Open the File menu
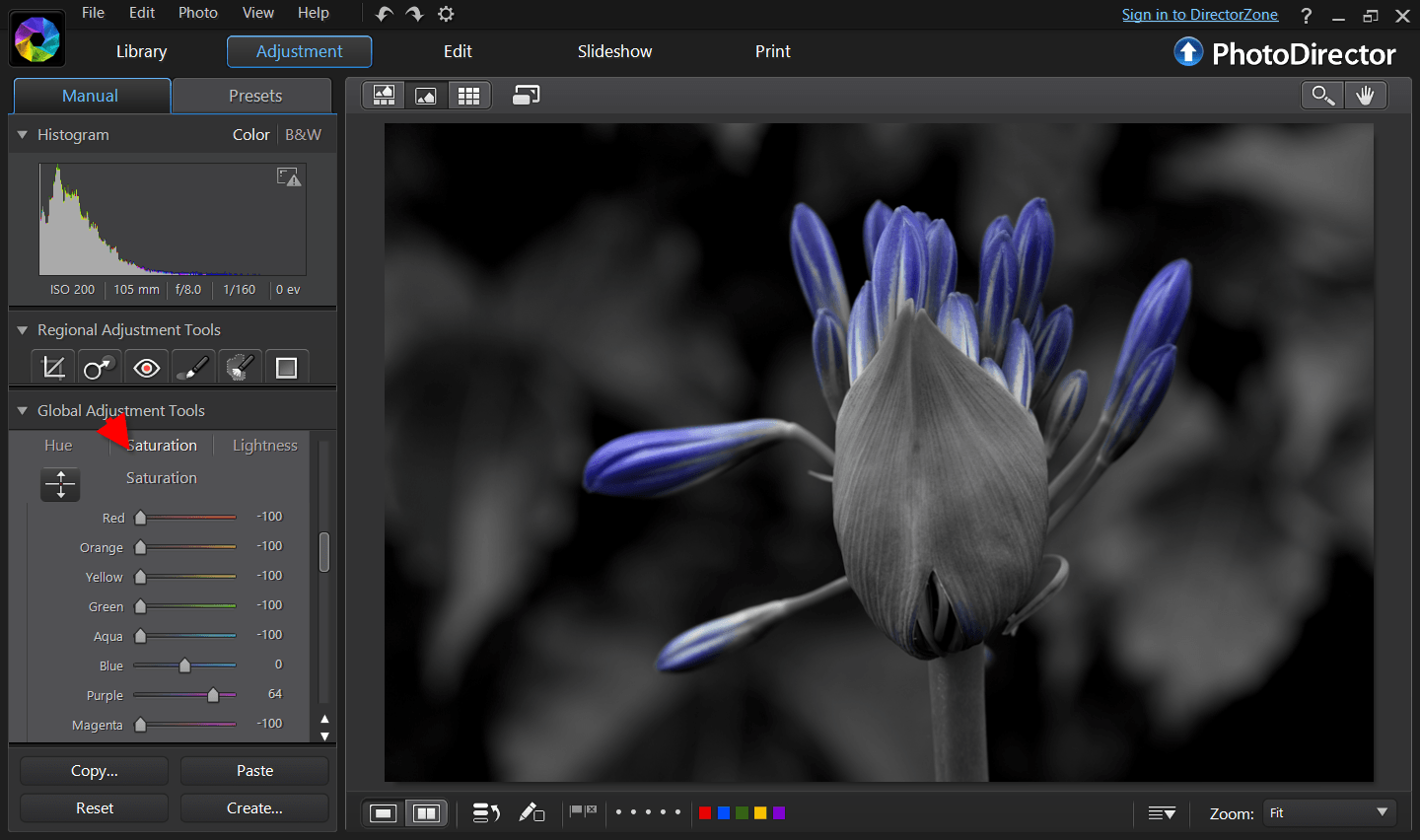Image resolution: width=1420 pixels, height=840 pixels. click(93, 13)
